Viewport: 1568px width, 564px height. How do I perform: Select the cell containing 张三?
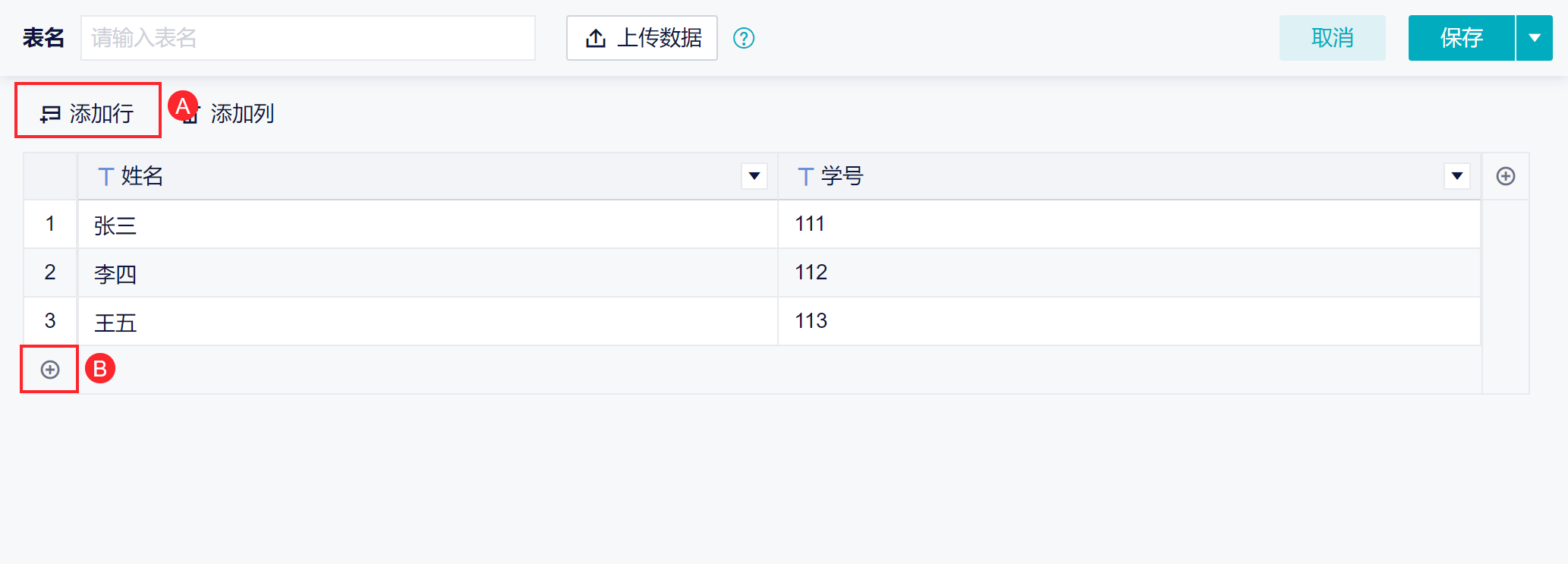[x=428, y=225]
